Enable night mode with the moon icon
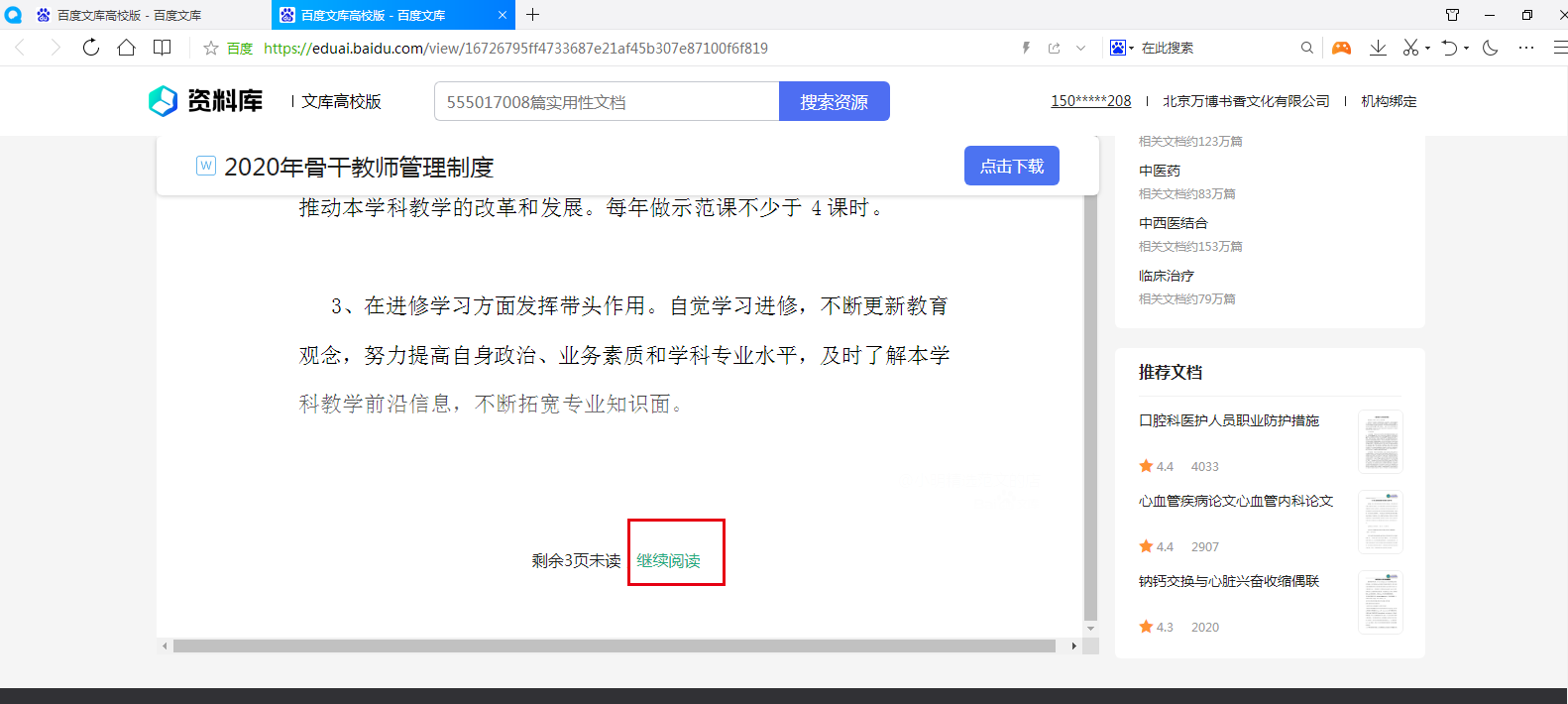The image size is (1568, 704). 1490,48
